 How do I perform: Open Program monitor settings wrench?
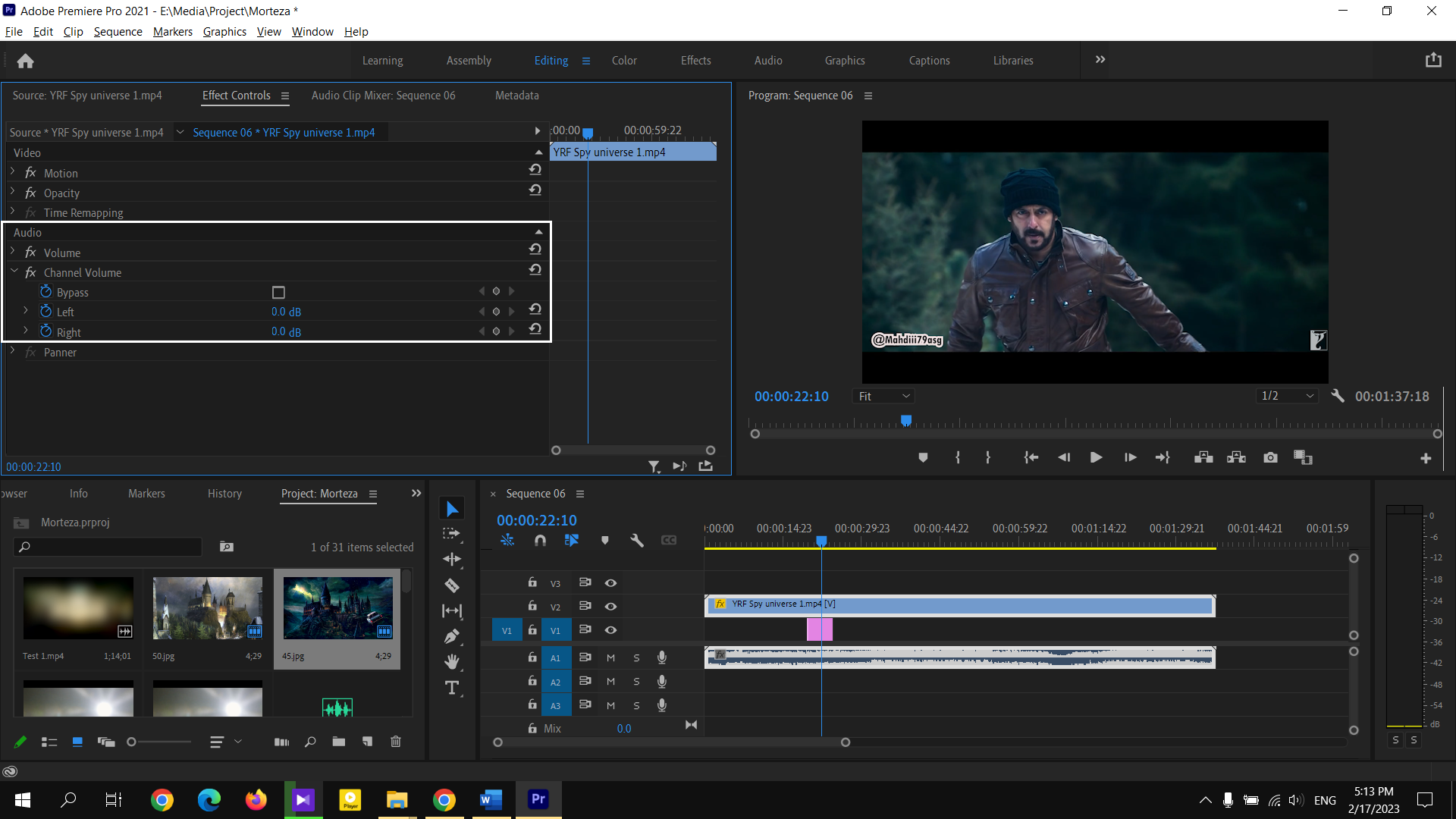[1338, 396]
